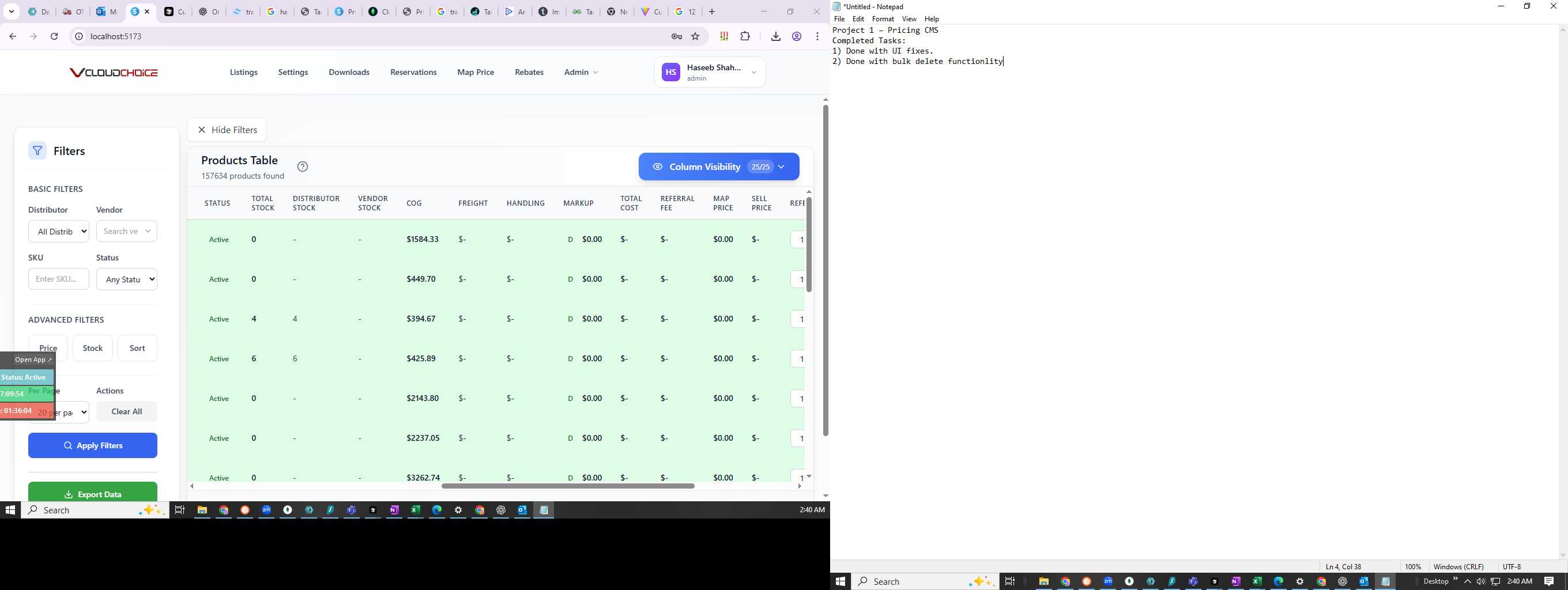Toggle the Stock advanced filter

point(92,348)
